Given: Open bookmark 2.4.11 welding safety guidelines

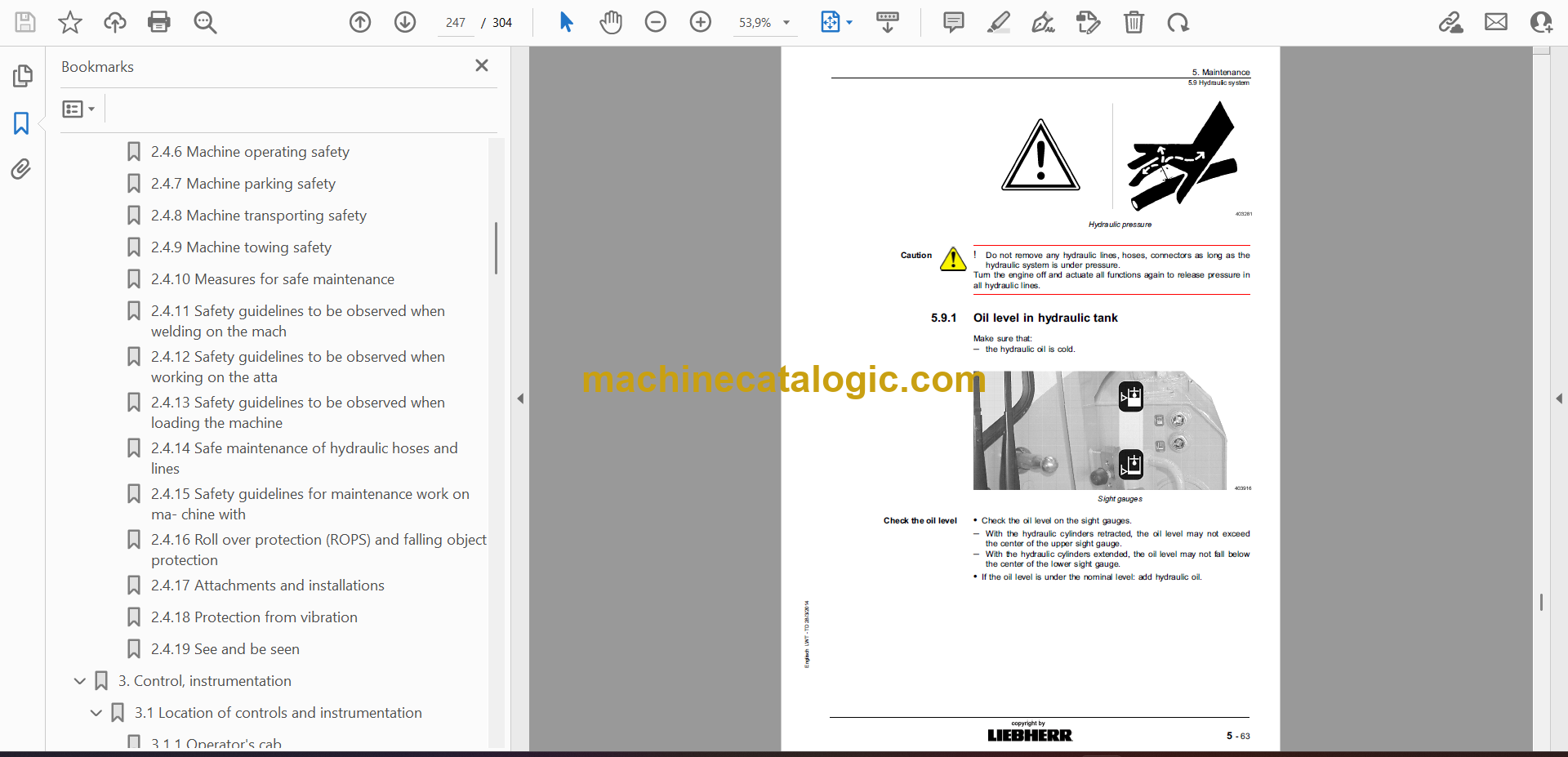Looking at the screenshot, I should pyautogui.click(x=298, y=321).
